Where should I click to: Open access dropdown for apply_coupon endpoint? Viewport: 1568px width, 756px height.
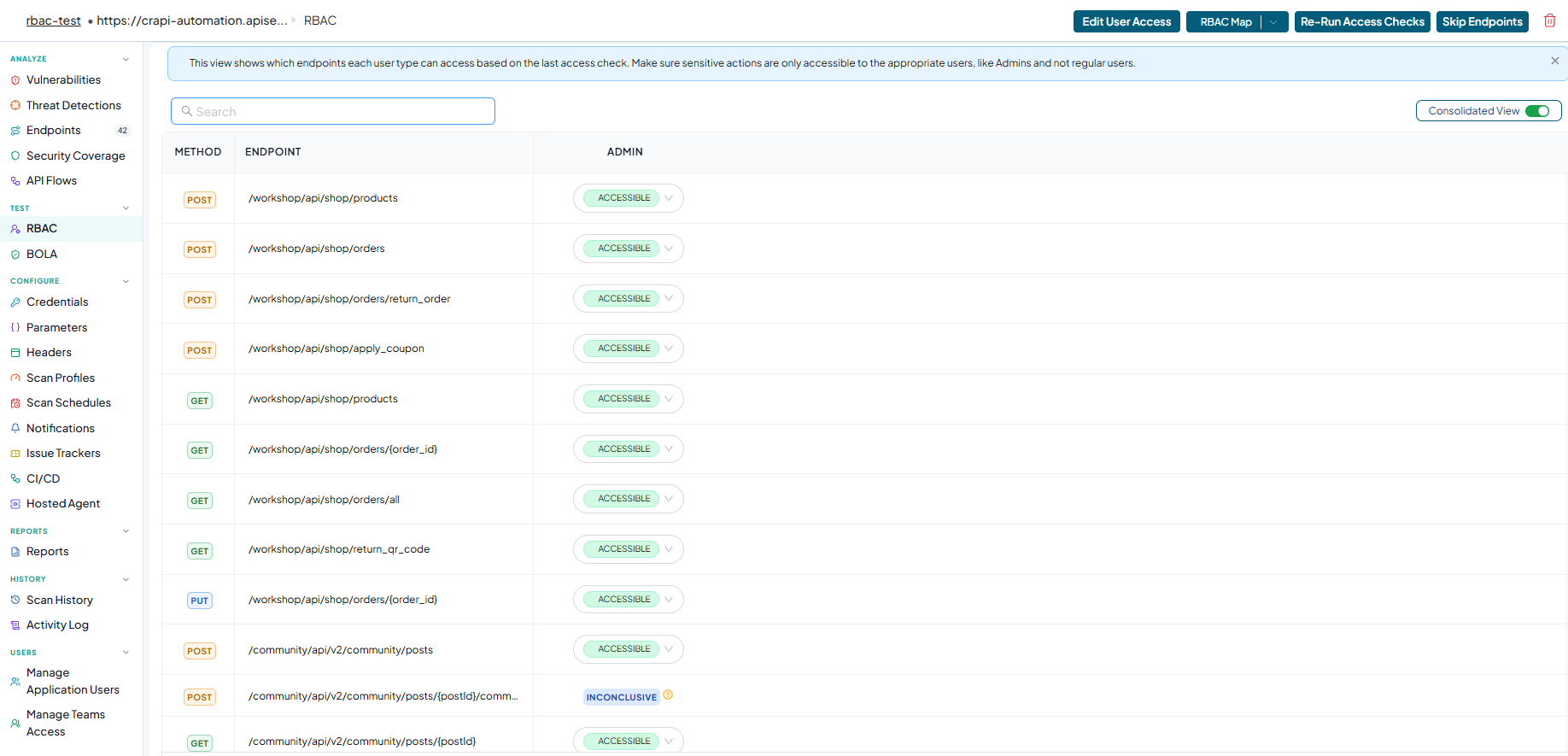click(x=629, y=349)
